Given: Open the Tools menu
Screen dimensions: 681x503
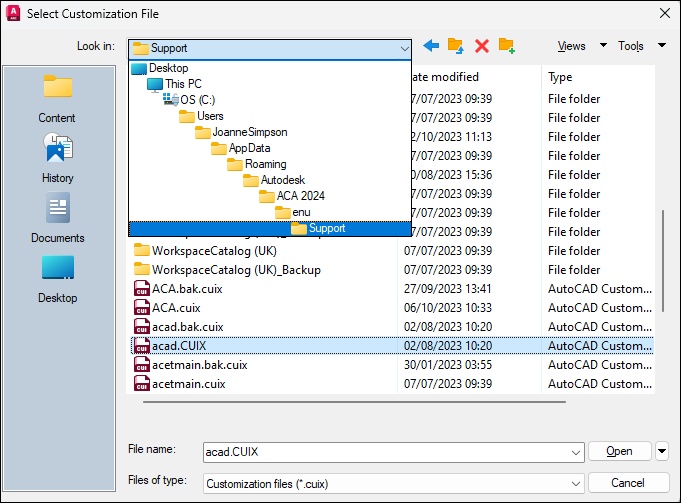Looking at the screenshot, I should (631, 46).
